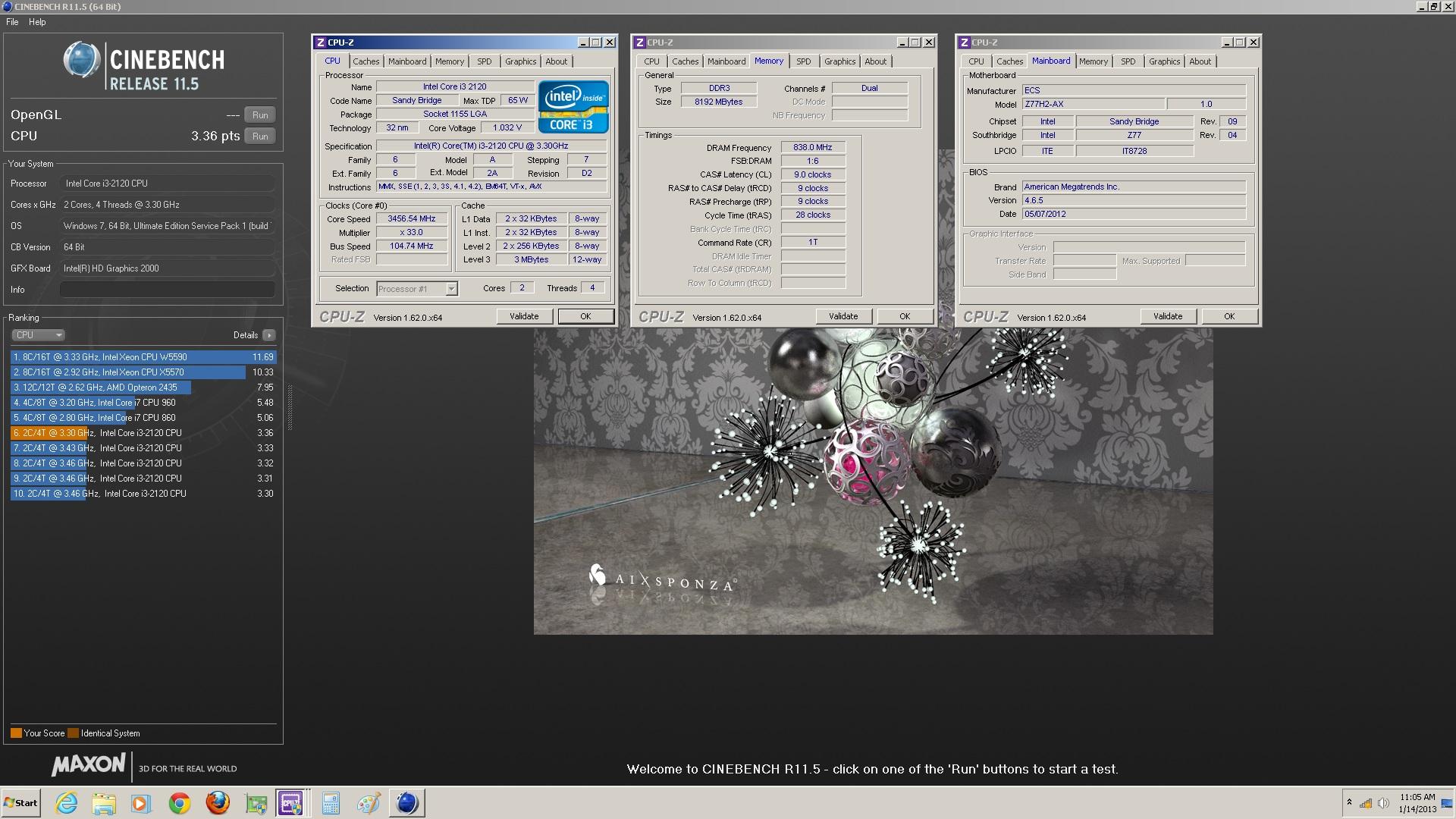The image size is (1456, 819).
Task: Open Windows Explorer folder icon in taskbar
Action: click(104, 803)
